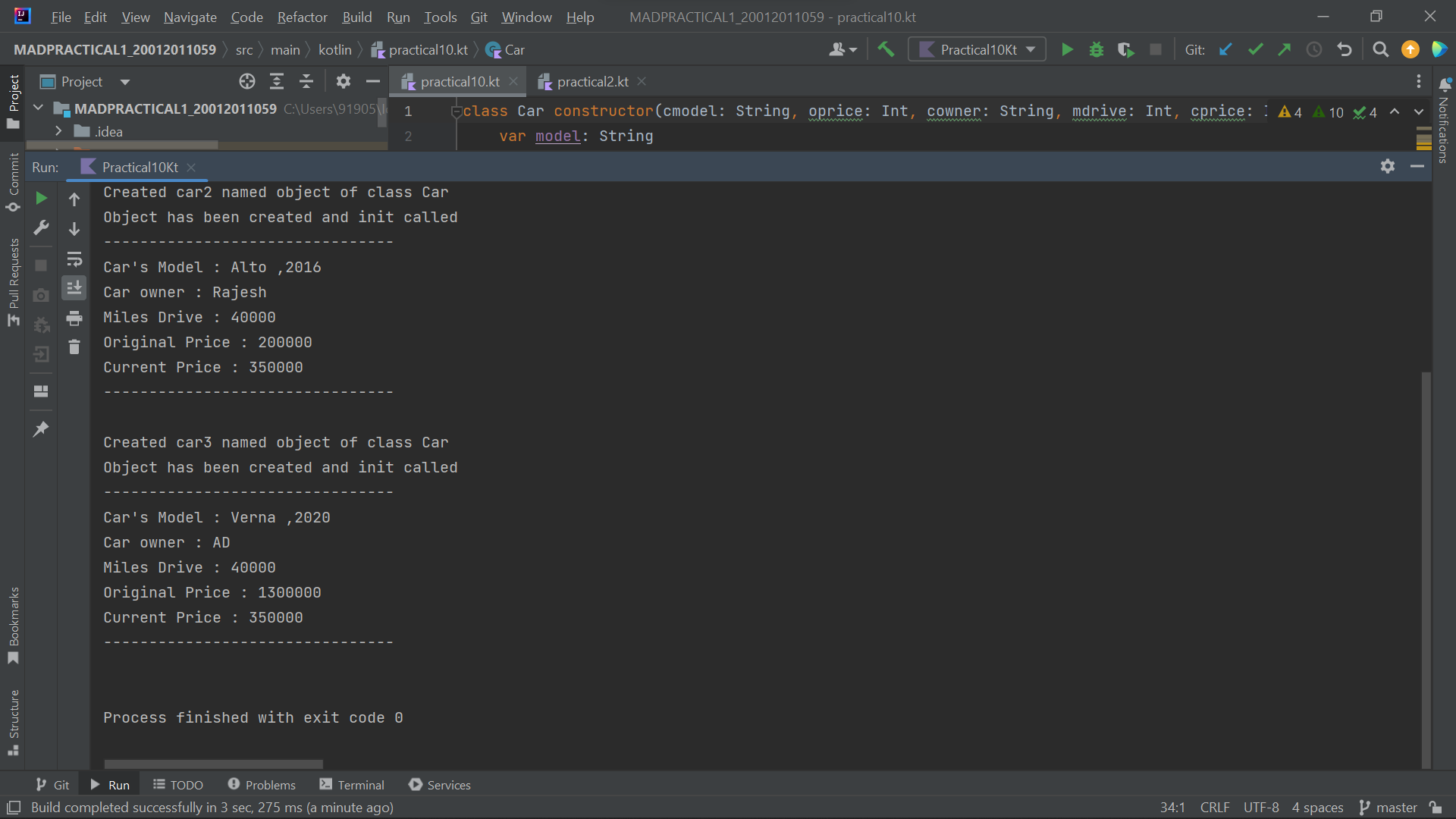Open Search Everywhere magnifier
1456x819 pixels.
[x=1380, y=49]
